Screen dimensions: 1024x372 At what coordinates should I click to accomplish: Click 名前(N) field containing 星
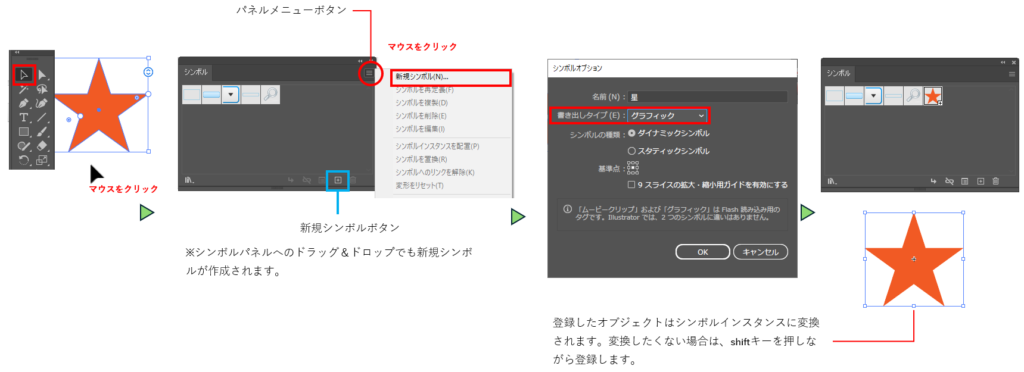coord(708,97)
